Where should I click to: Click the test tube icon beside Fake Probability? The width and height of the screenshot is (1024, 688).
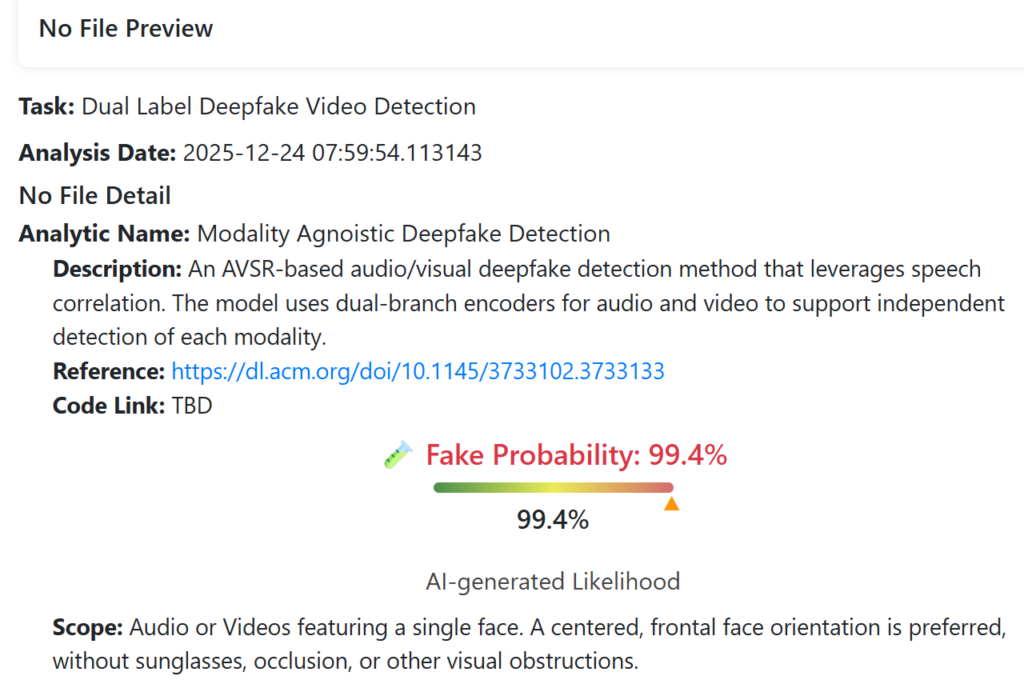(x=398, y=456)
